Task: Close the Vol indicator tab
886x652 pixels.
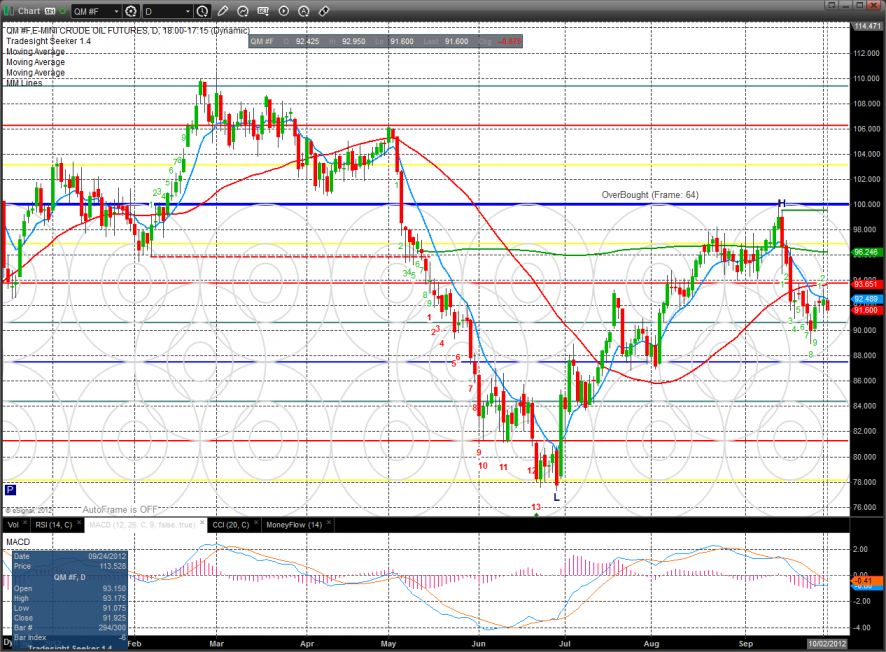Action: click(x=26, y=523)
